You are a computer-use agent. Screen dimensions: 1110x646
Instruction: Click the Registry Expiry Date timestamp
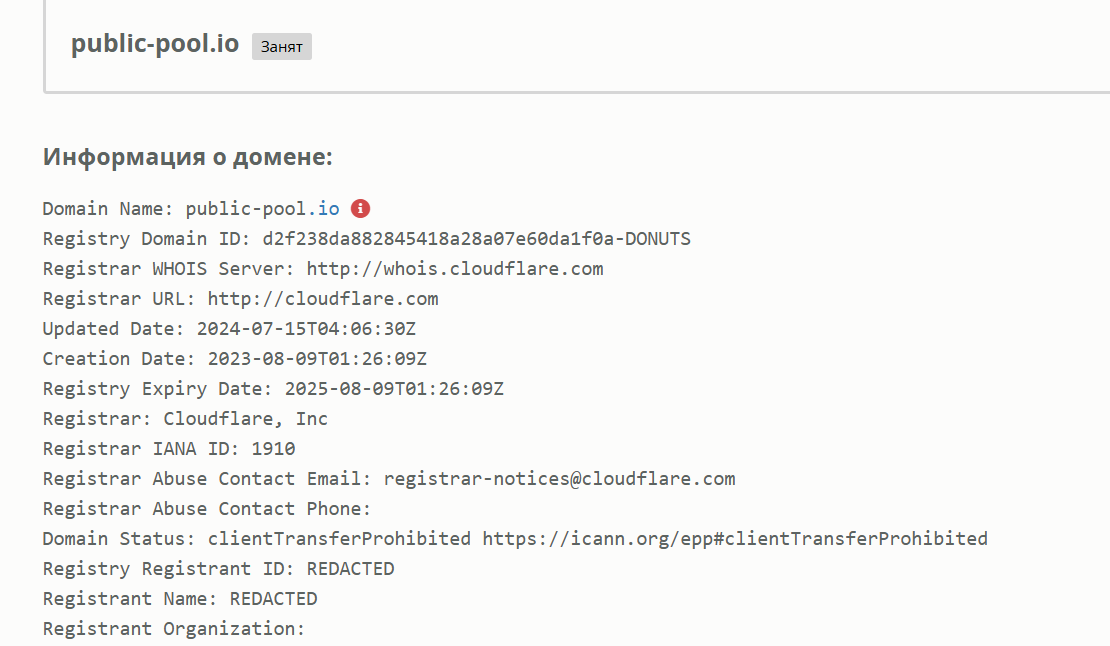394,389
